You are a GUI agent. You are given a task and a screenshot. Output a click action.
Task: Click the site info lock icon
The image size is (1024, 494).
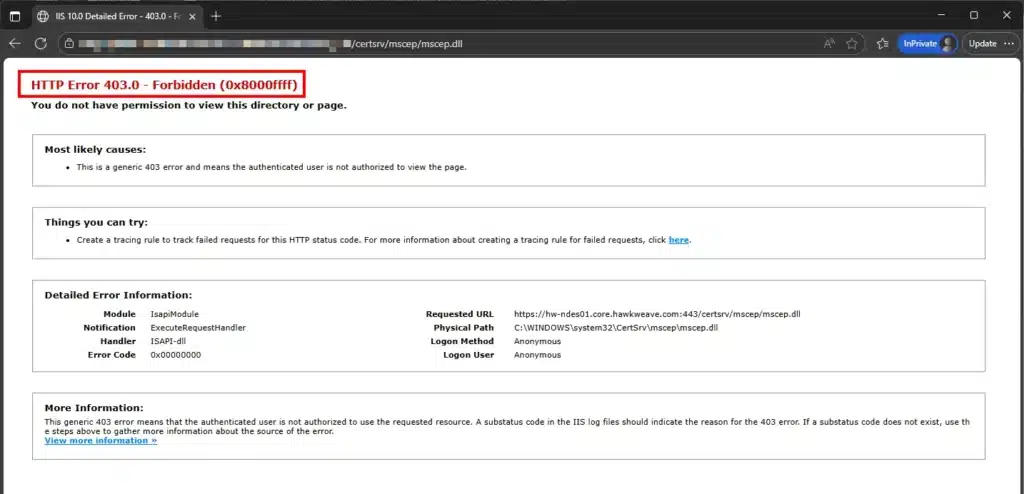68,44
